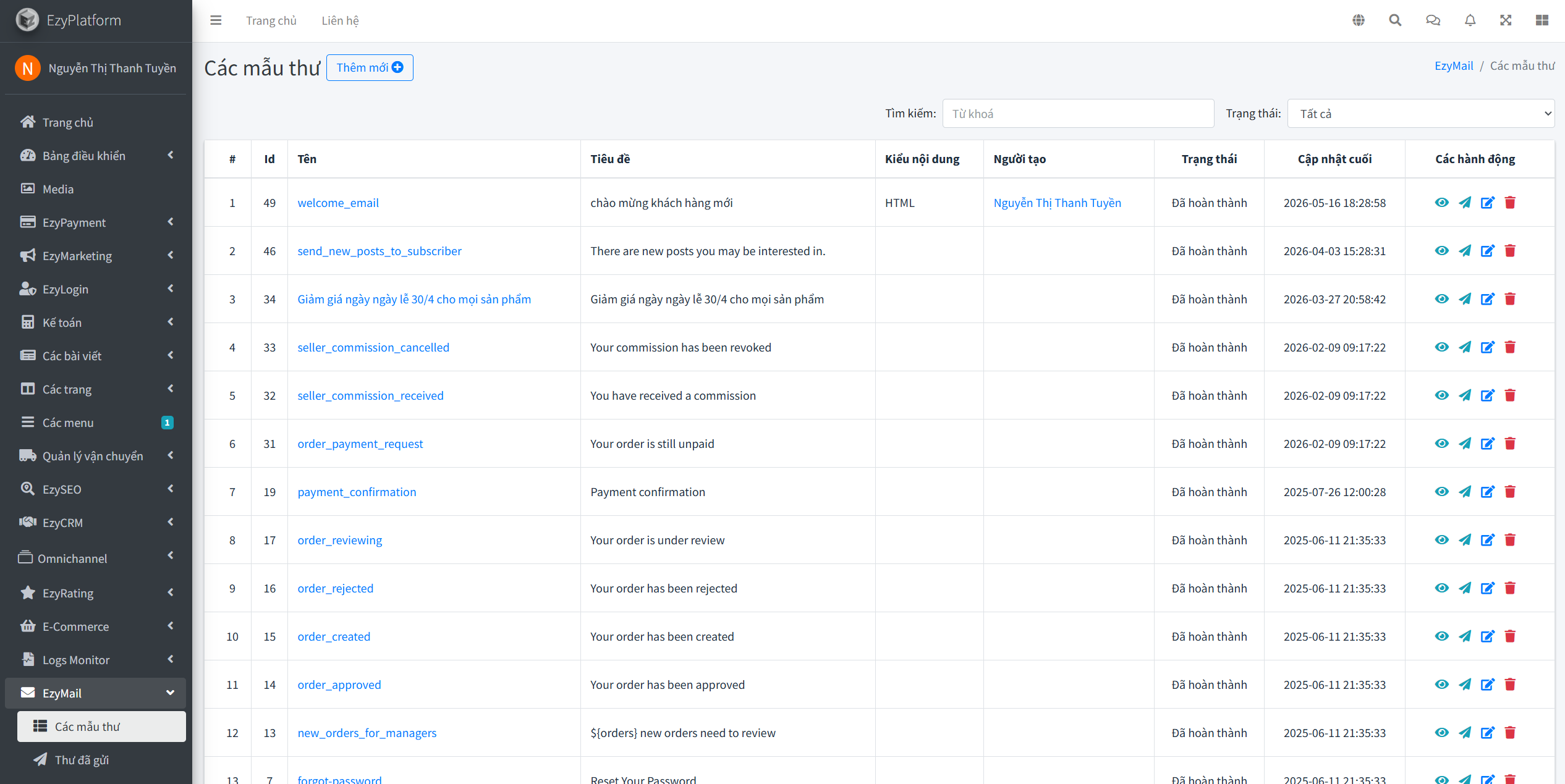Viewport: 1565px width, 784px height.
Task: Open the chat messages icon
Action: tap(1433, 20)
